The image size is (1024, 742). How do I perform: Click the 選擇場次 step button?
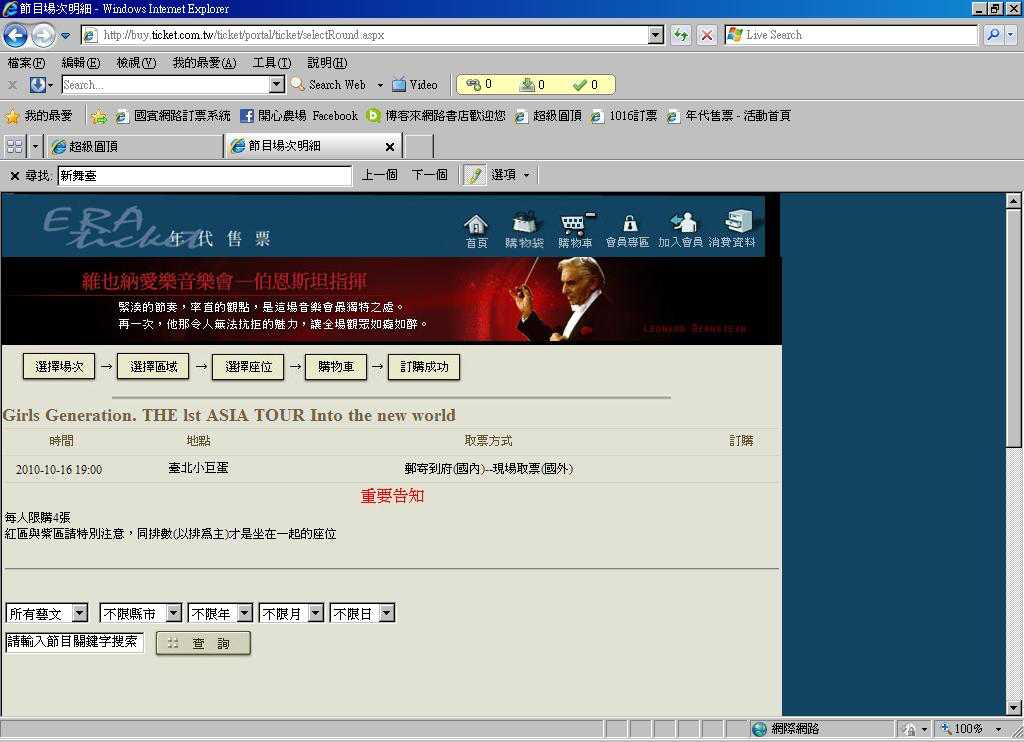[x=59, y=367]
